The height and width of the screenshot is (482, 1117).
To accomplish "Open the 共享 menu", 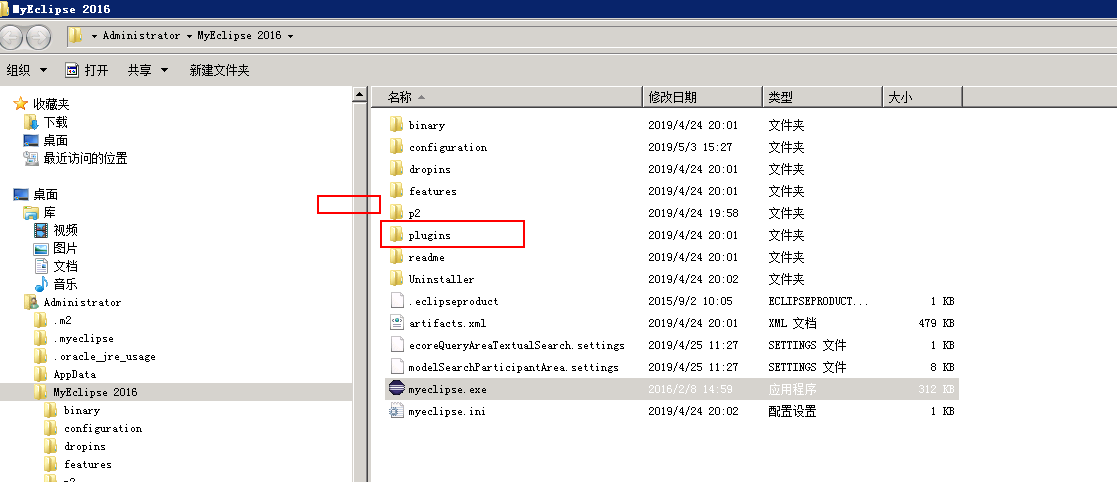I will click(148, 70).
